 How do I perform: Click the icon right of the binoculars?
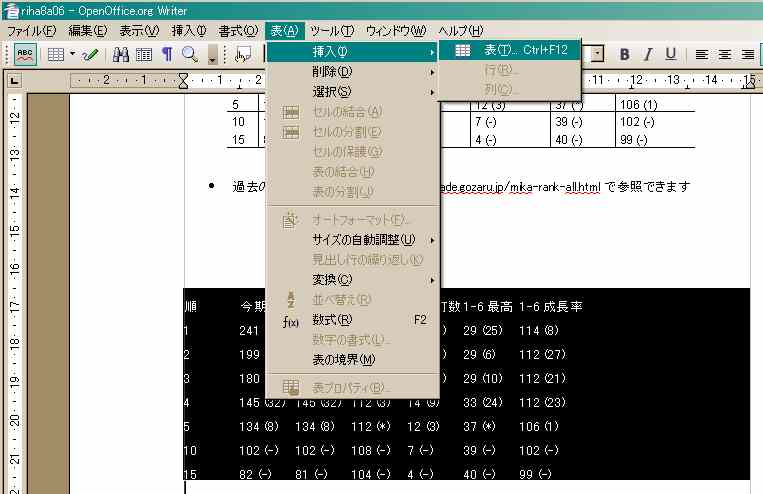(x=144, y=54)
